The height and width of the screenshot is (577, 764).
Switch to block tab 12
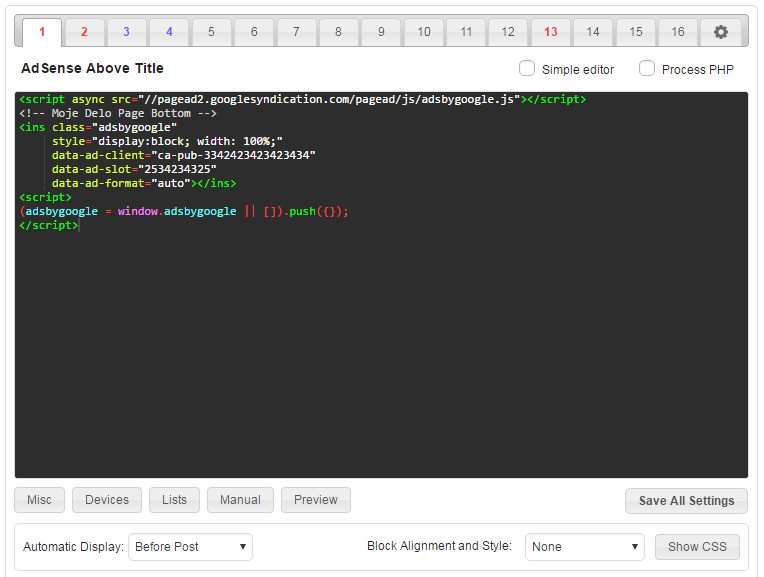(x=508, y=32)
